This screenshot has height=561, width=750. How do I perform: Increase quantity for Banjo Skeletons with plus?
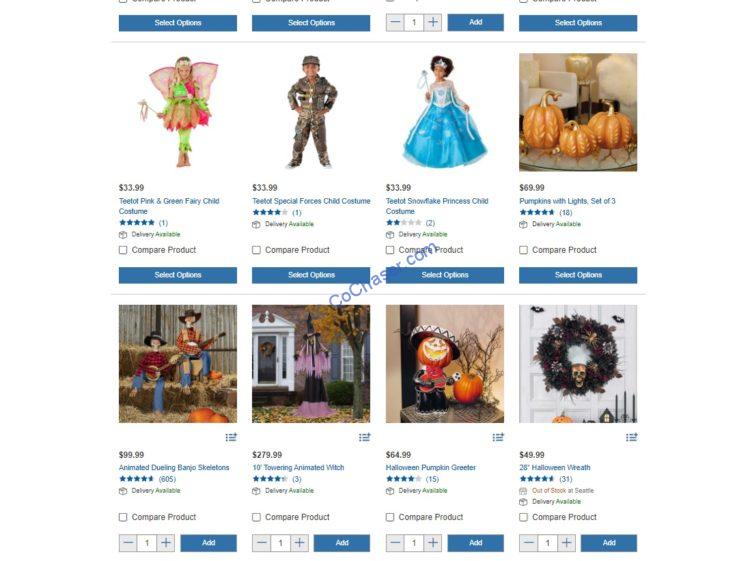click(x=165, y=543)
